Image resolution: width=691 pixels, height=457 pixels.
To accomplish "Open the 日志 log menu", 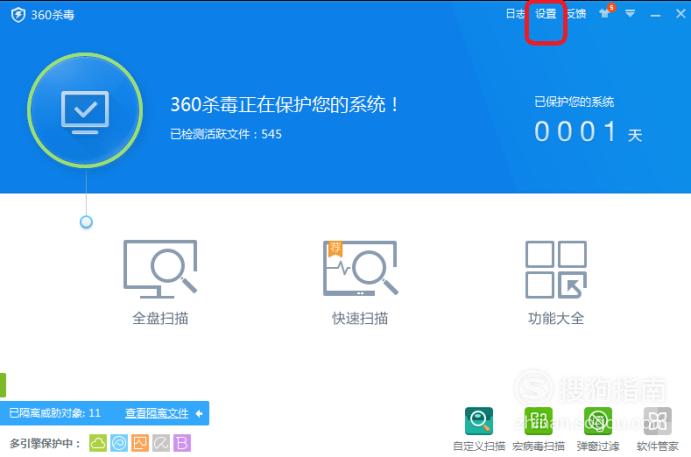I will click(515, 14).
